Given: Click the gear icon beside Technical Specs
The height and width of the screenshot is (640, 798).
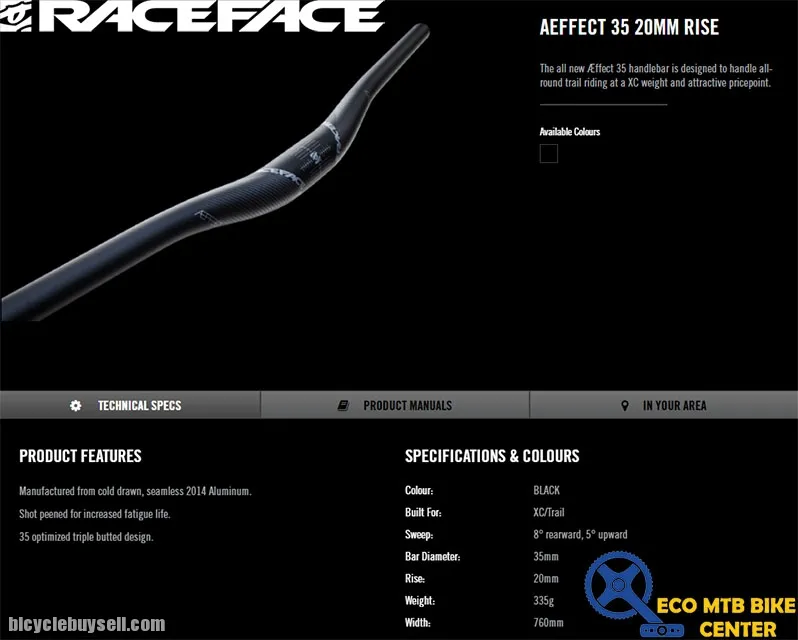Looking at the screenshot, I should pos(76,406).
